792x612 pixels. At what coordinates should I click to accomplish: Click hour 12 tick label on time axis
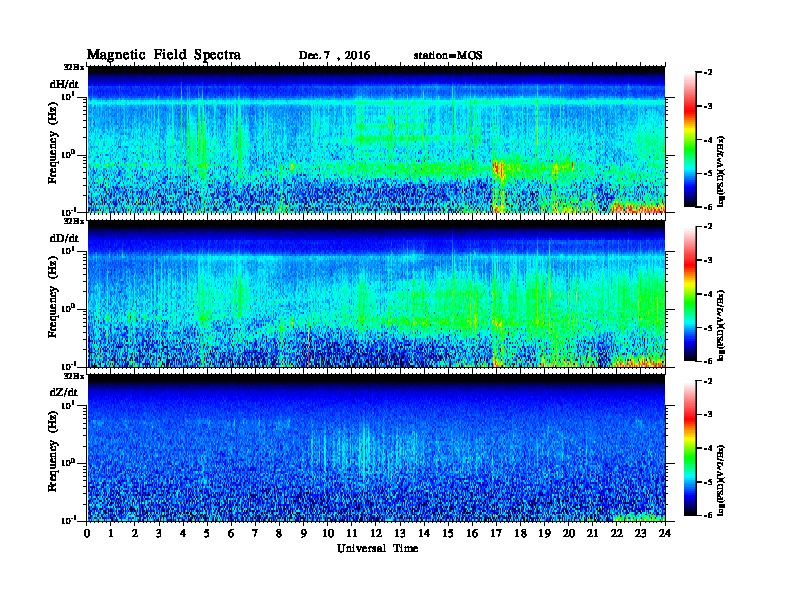point(376,534)
